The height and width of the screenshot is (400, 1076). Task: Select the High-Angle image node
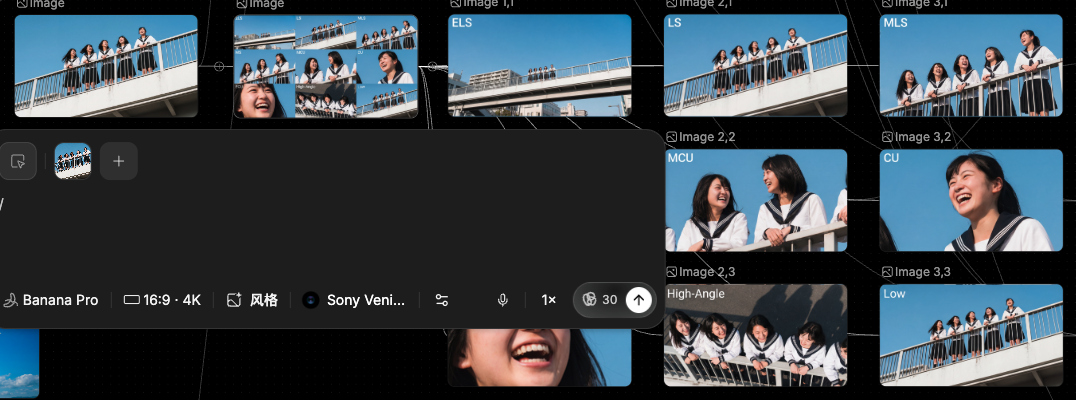(755, 335)
